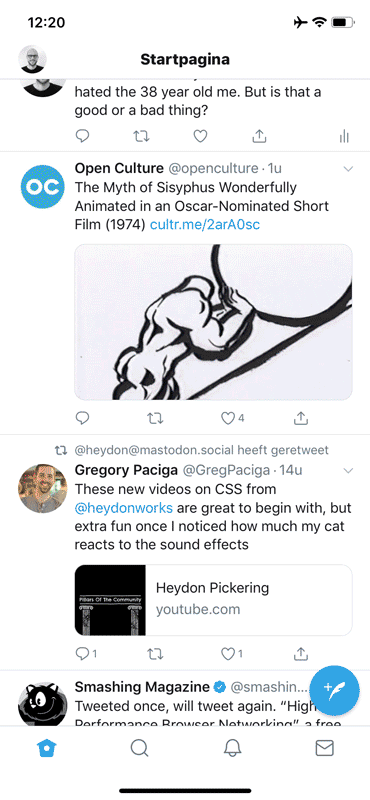Open the Search tab in bottom bar
Screen dimensions: 370x800
click(139, 748)
